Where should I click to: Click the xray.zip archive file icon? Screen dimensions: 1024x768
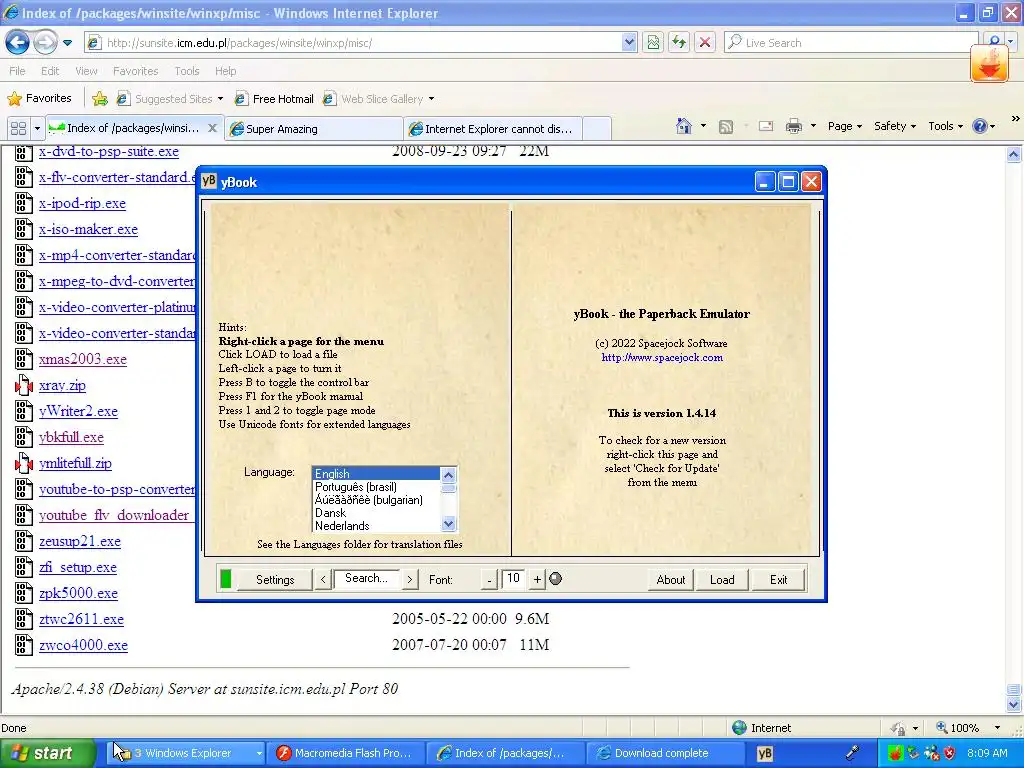[x=24, y=385]
